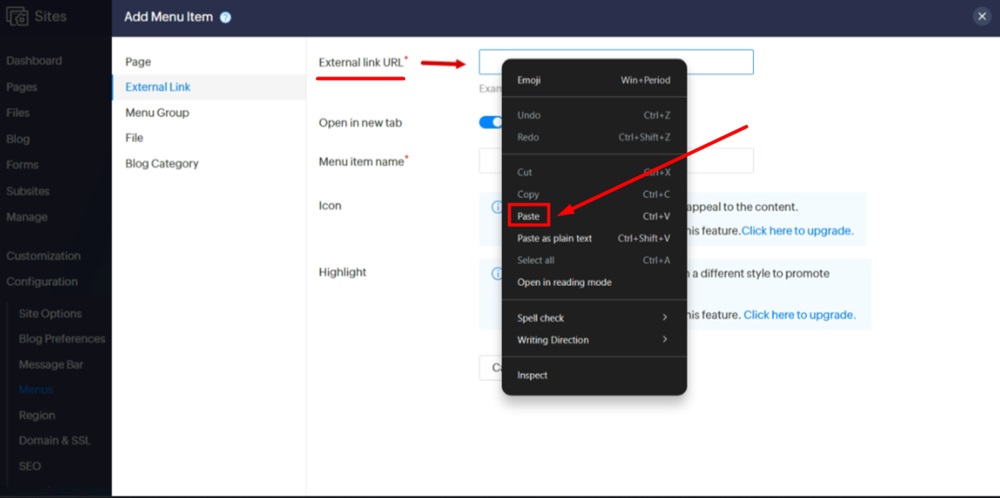1000x498 pixels.
Task: Open Pages in the sidebar
Action: [22, 87]
